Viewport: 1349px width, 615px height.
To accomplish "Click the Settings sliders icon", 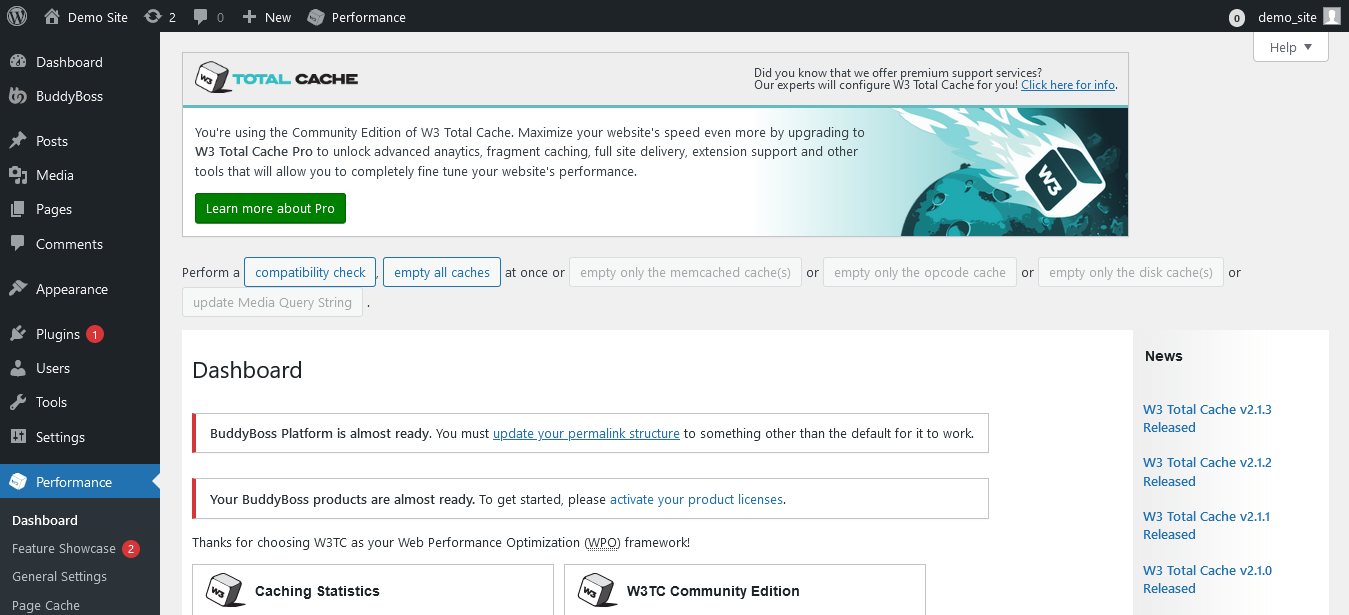I will click(18, 437).
